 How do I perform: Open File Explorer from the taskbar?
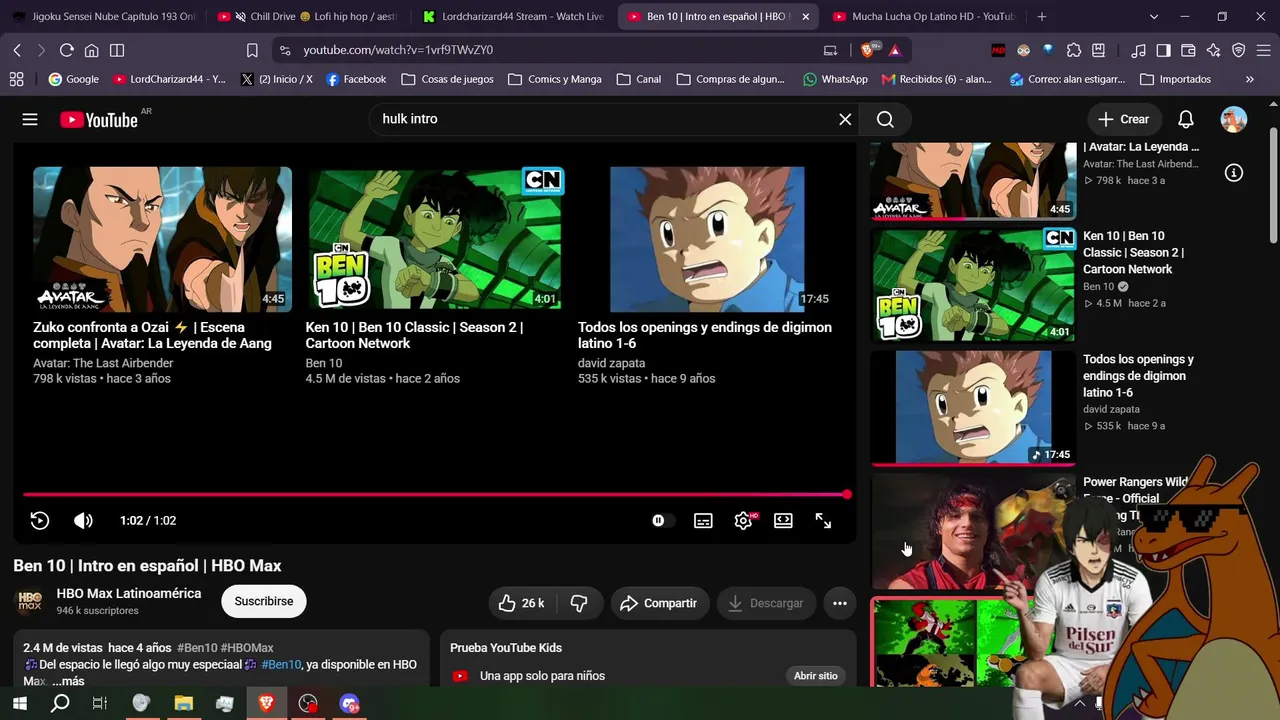pyautogui.click(x=183, y=704)
